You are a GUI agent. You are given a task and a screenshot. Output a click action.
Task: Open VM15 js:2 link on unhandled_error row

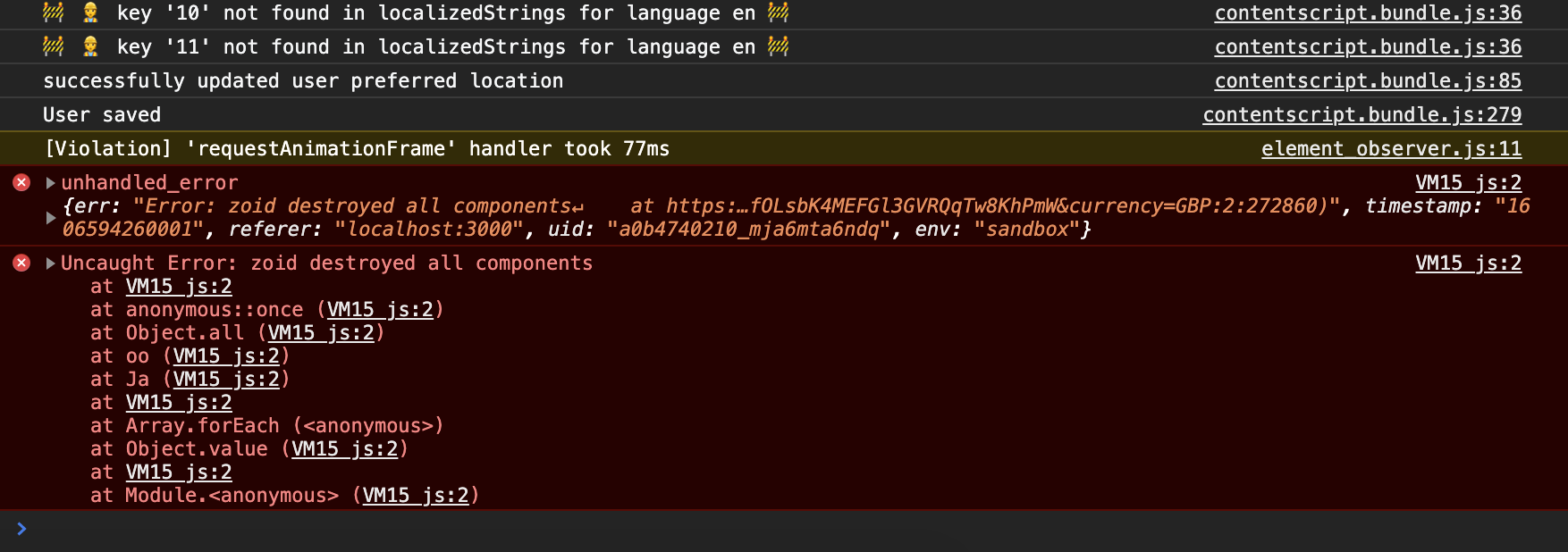pyautogui.click(x=1468, y=183)
